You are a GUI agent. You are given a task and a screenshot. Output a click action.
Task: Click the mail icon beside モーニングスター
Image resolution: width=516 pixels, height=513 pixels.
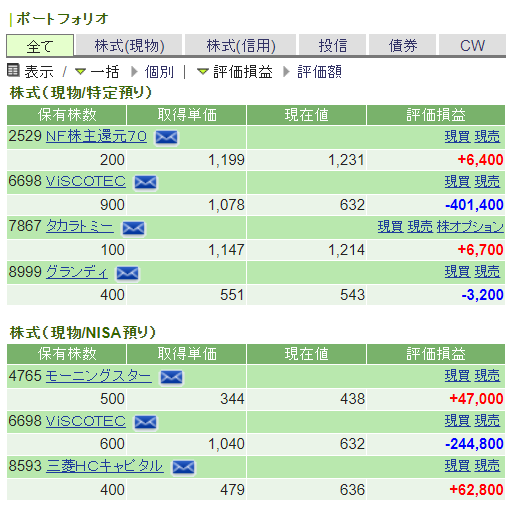(171, 377)
